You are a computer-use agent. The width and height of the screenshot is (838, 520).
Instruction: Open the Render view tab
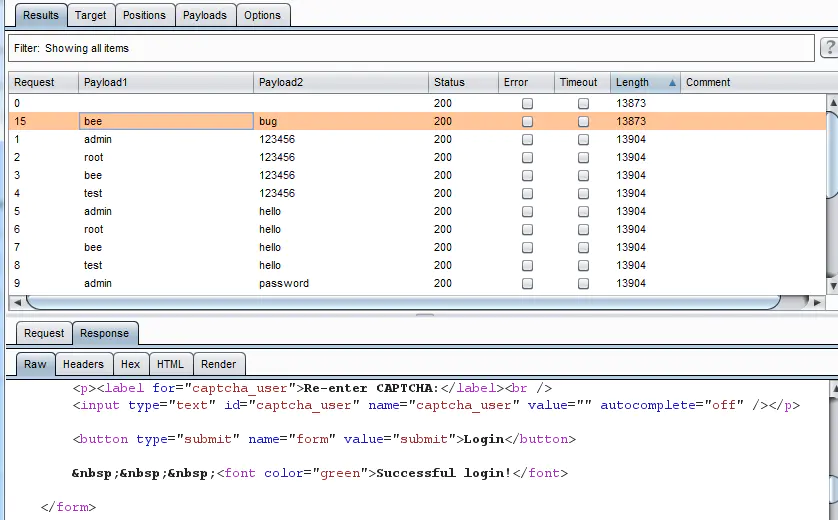pos(219,364)
